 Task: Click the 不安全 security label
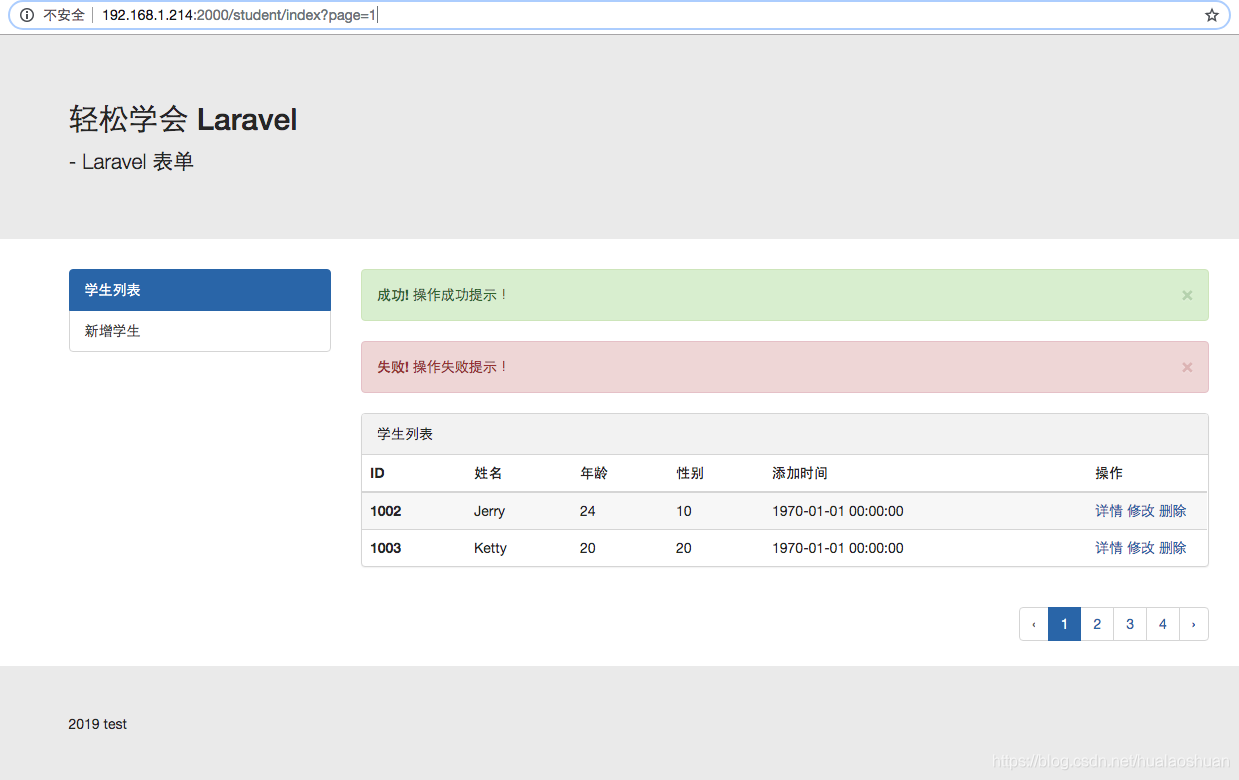click(64, 15)
